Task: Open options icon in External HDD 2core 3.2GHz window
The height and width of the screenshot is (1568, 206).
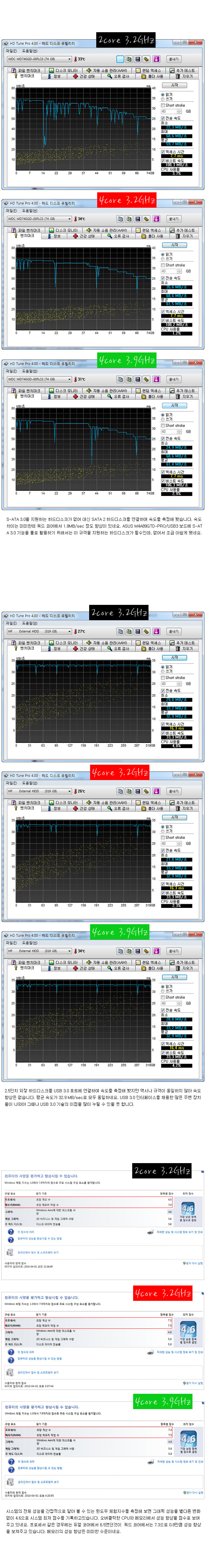Action: click(146, 631)
